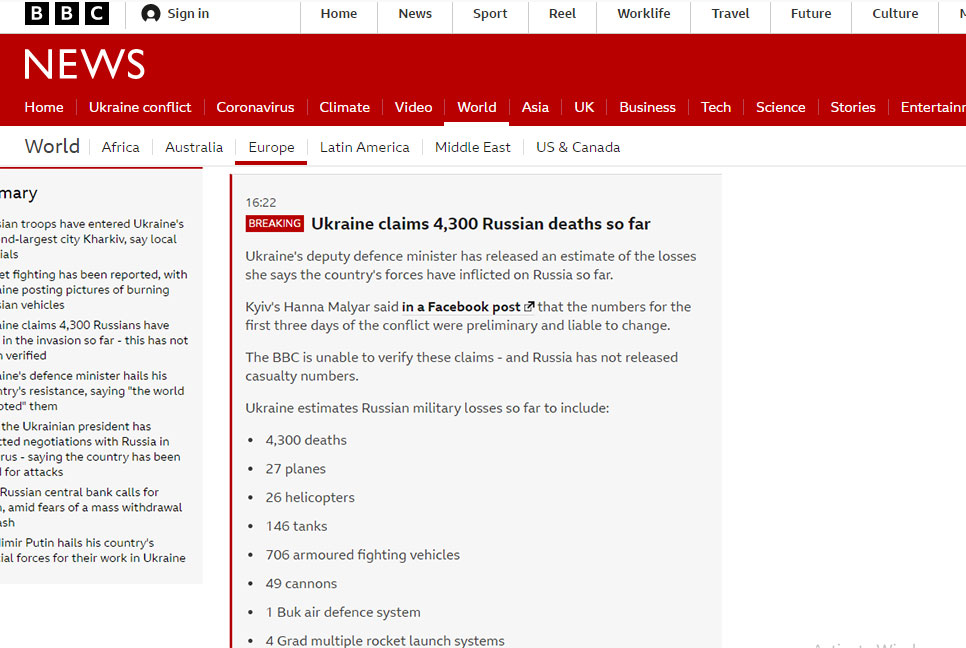This screenshot has height=648, width=966.
Task: Click paragraph 'The BBC is unable to verify'
Action: click(461, 367)
